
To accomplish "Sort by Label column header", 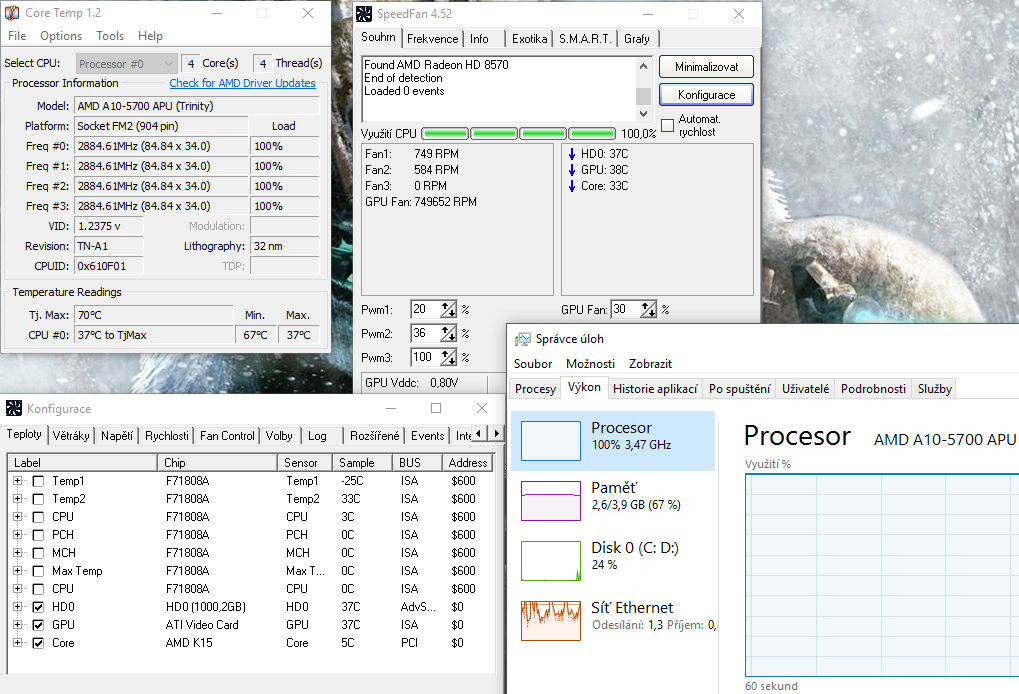I will click(x=82, y=463).
